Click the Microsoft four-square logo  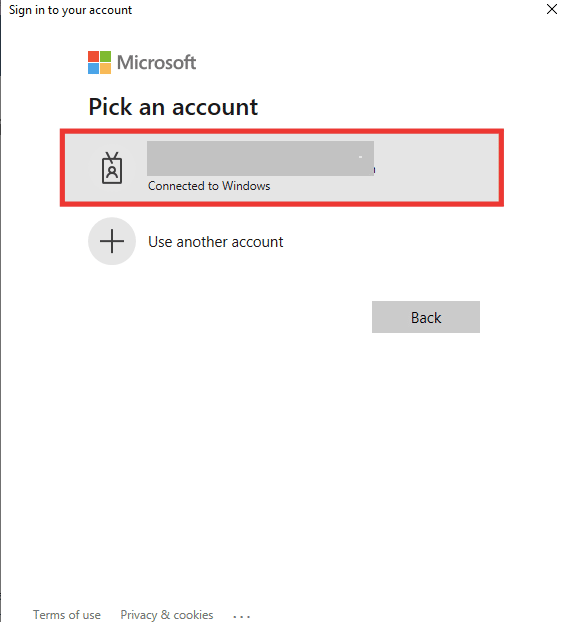[100, 62]
